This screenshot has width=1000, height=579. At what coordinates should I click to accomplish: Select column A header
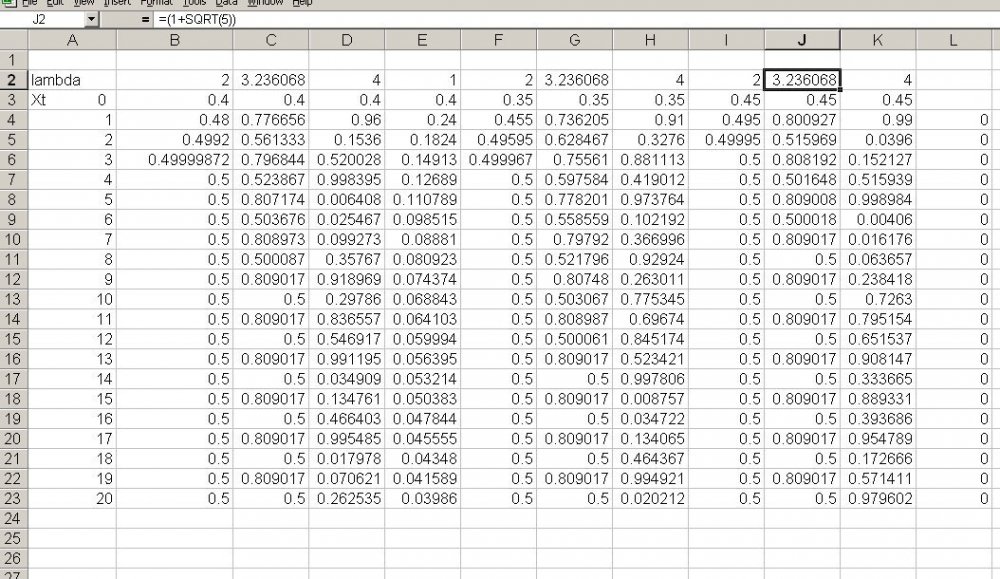[x=72, y=39]
